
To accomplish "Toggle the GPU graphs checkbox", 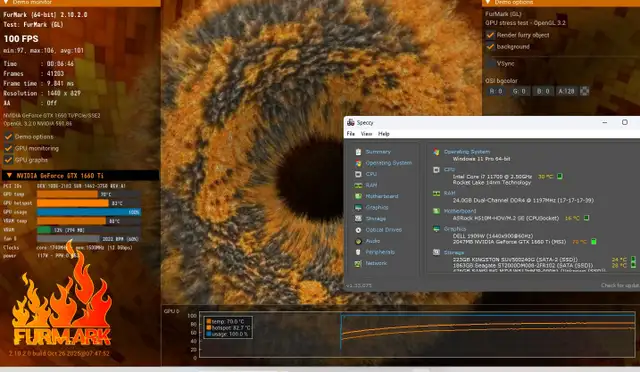I will tap(8, 160).
